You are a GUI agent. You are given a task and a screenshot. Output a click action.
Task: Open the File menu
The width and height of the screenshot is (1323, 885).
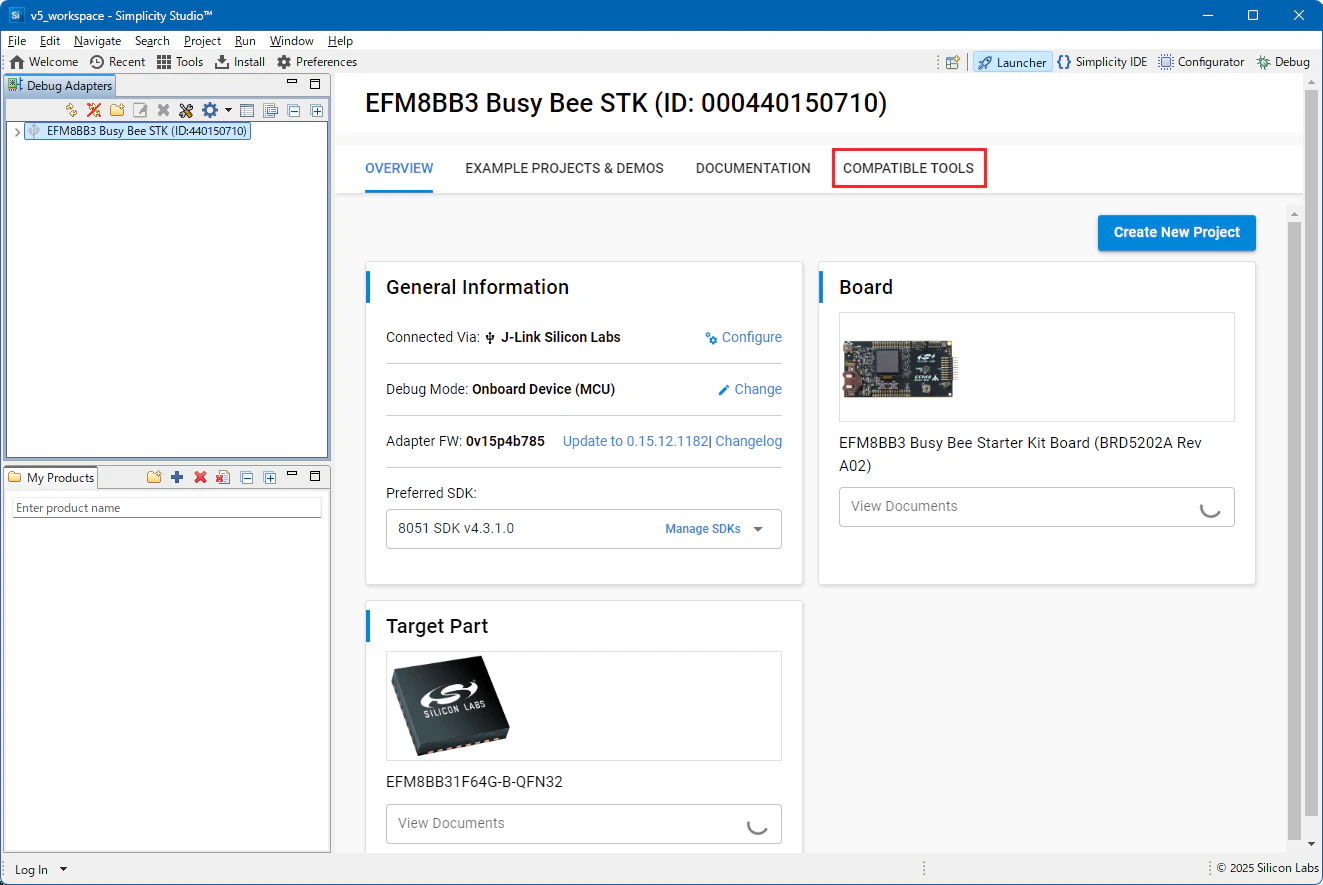point(17,41)
